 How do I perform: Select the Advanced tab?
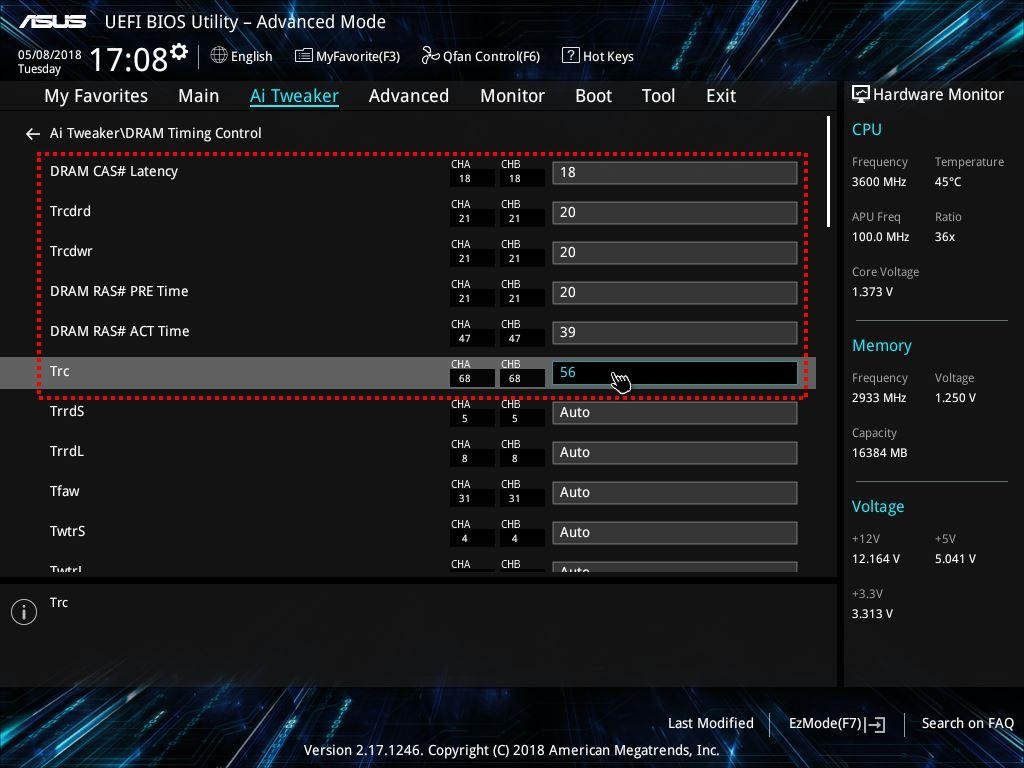point(408,95)
